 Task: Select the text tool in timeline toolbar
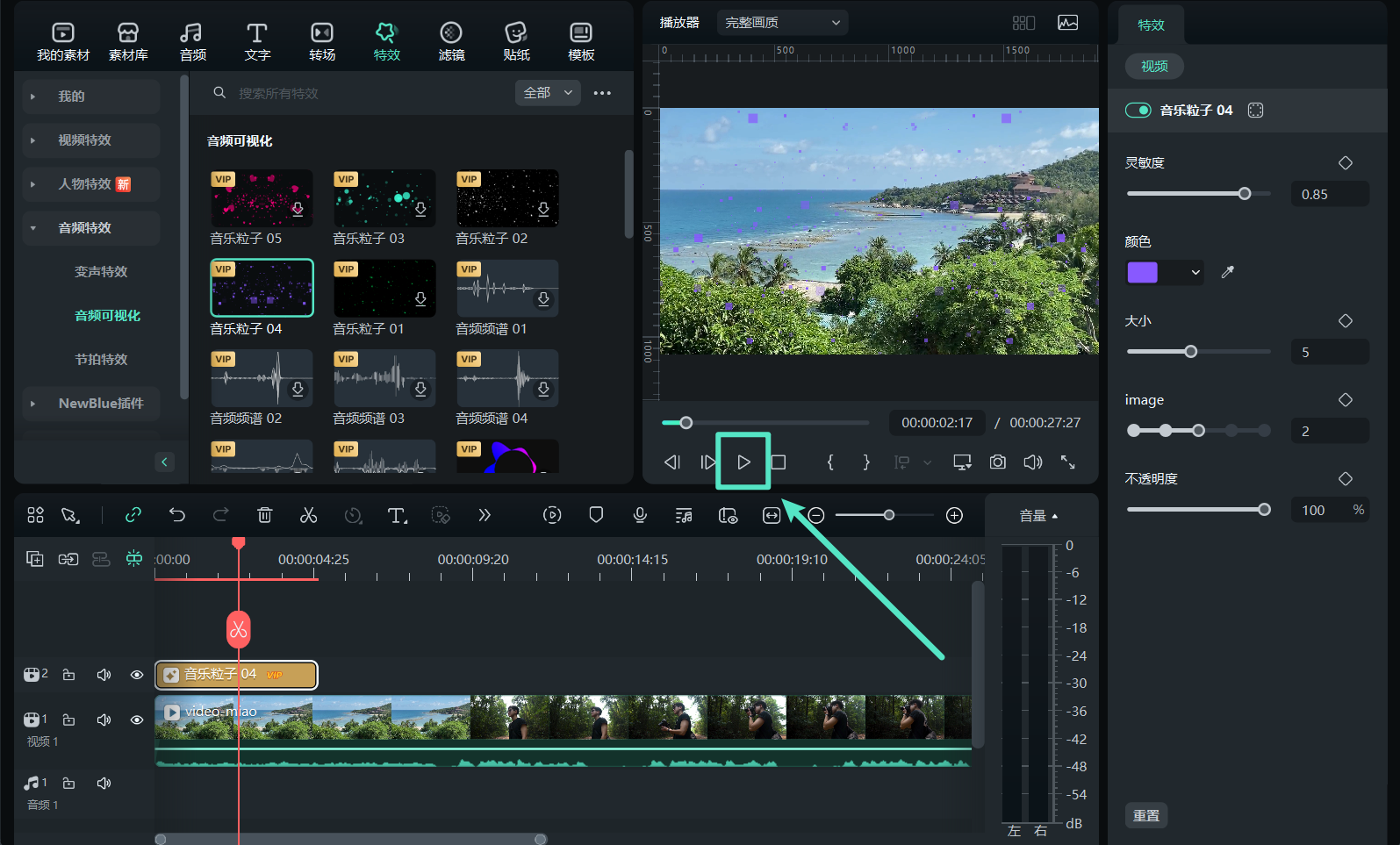click(x=397, y=515)
